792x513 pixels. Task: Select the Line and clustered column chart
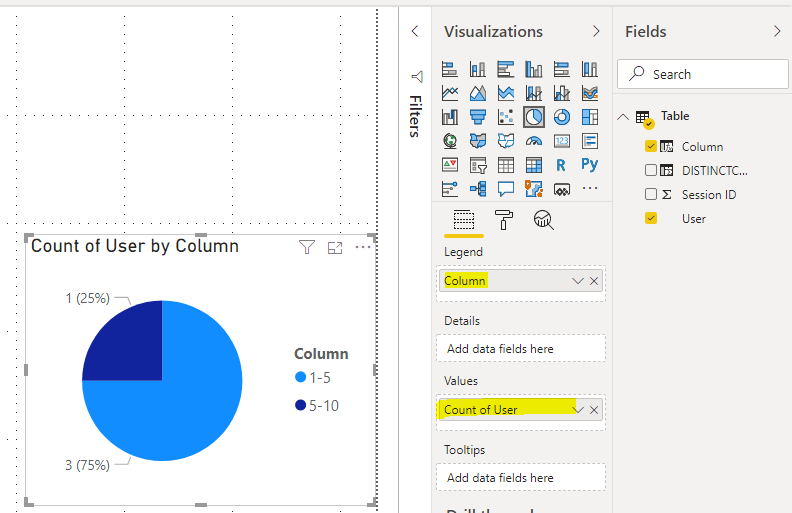(562, 93)
